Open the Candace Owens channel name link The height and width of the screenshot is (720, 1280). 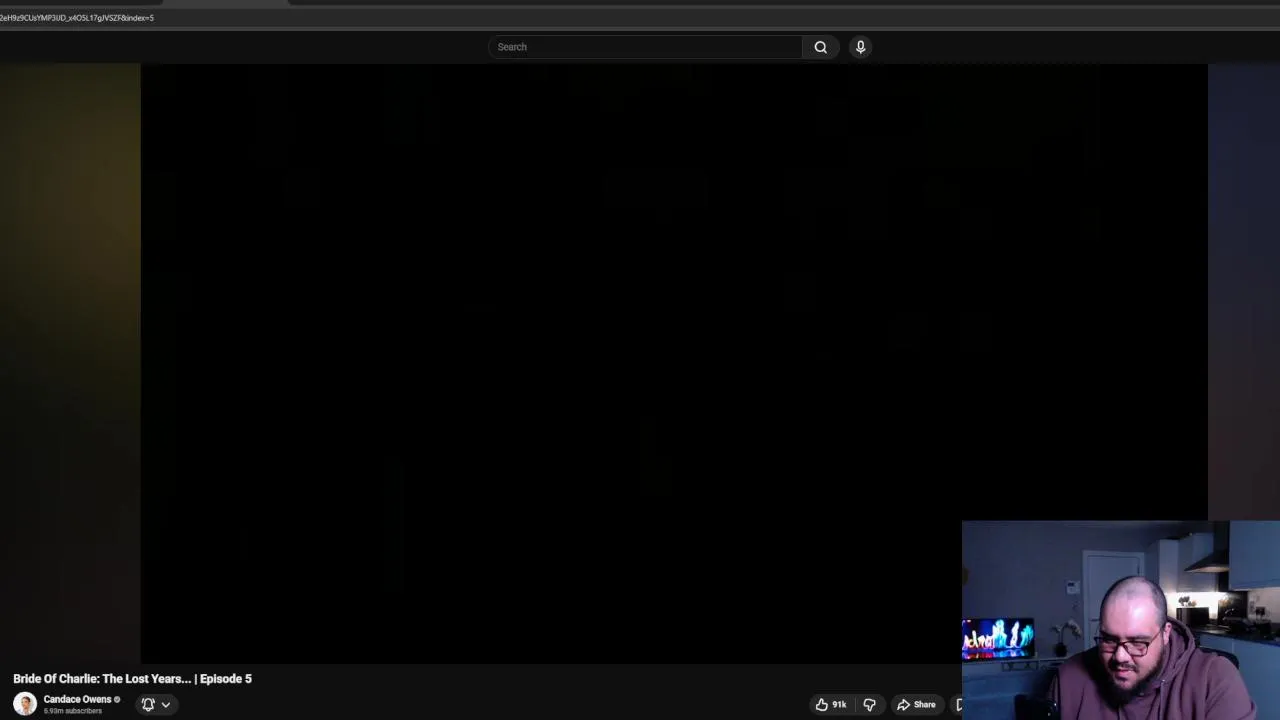(77, 699)
